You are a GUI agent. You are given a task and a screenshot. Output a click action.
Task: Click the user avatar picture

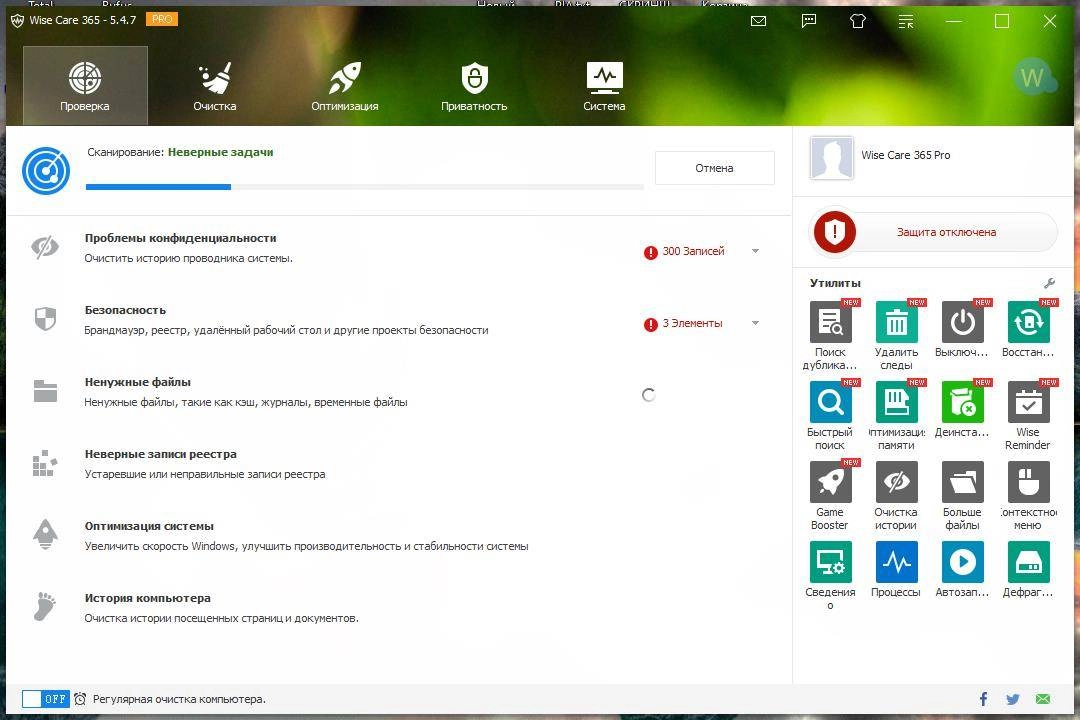832,158
